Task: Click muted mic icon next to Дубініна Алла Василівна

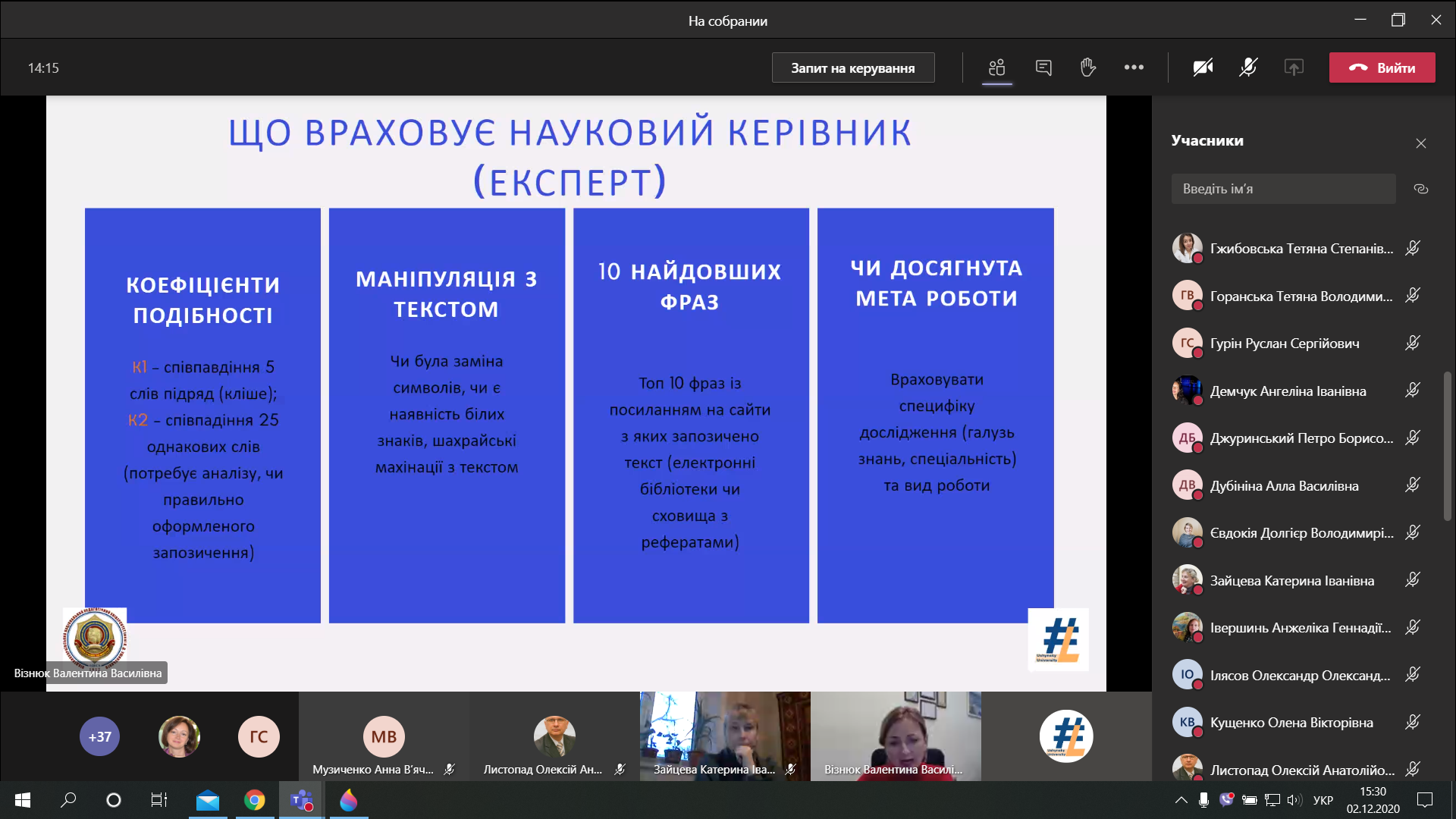Action: point(1412,485)
